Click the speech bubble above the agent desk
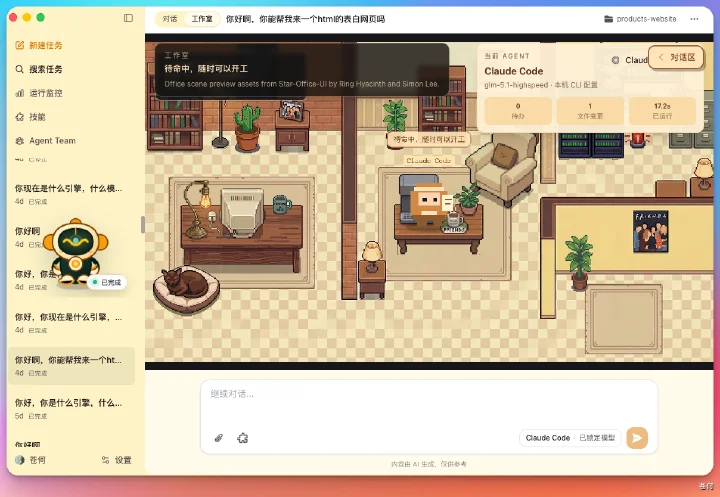The width and height of the screenshot is (720, 497). 429,139
